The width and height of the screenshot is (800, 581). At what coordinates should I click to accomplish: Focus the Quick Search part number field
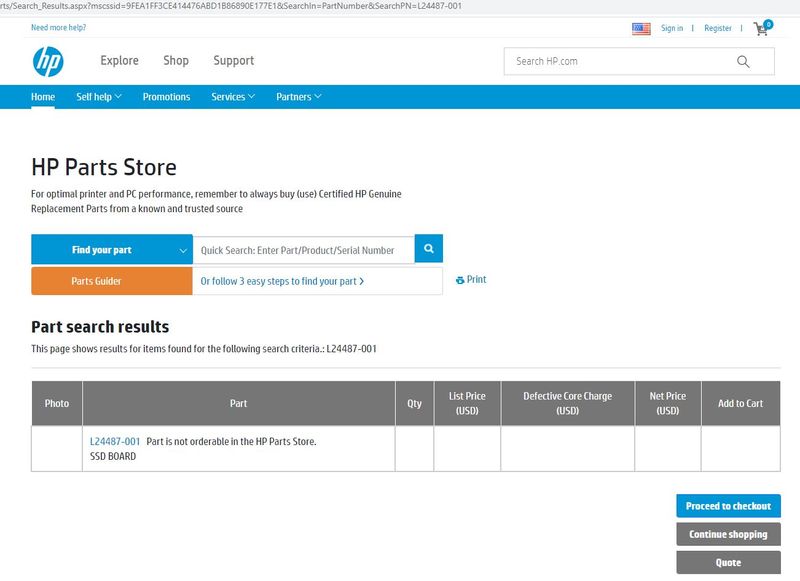point(303,250)
